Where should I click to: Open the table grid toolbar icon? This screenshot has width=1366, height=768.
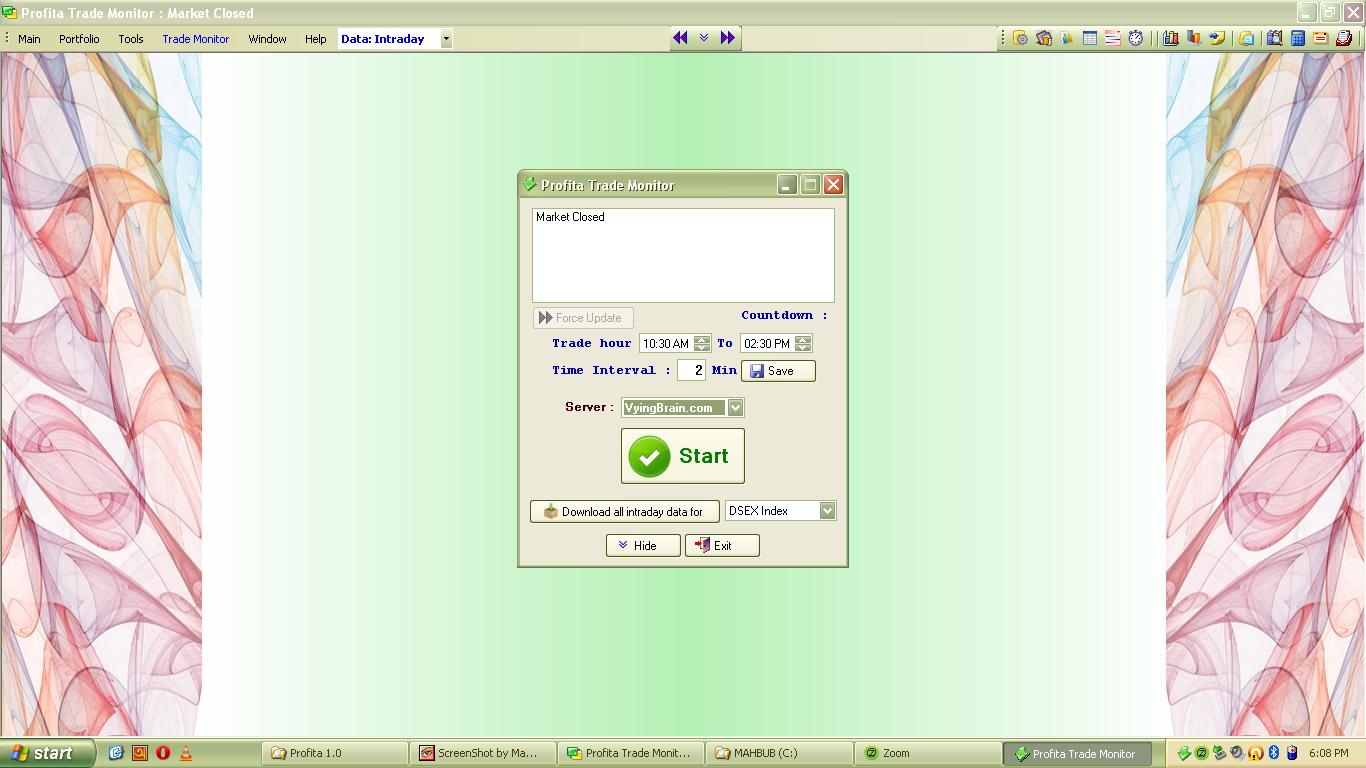(1090, 38)
